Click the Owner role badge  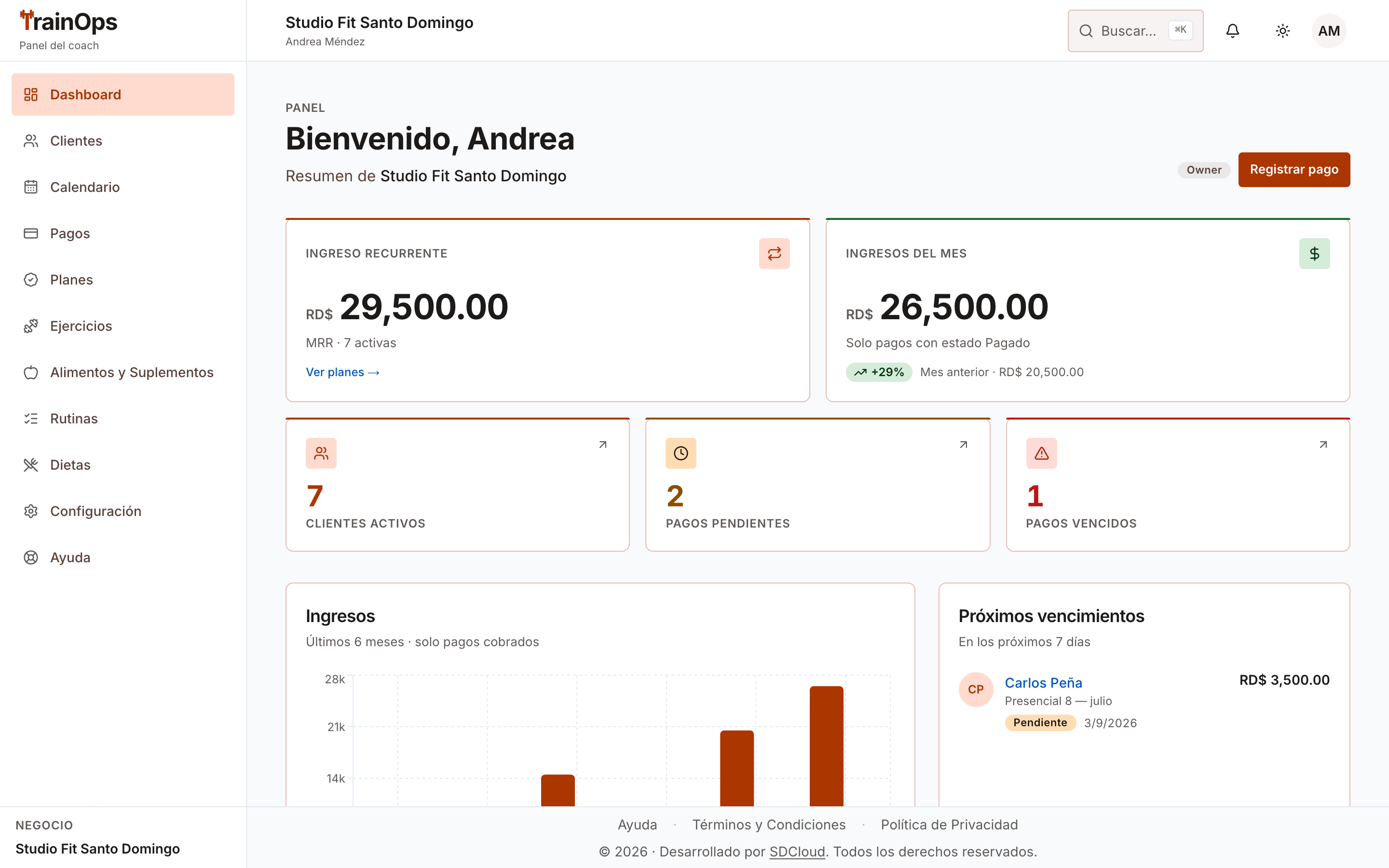1204,170
